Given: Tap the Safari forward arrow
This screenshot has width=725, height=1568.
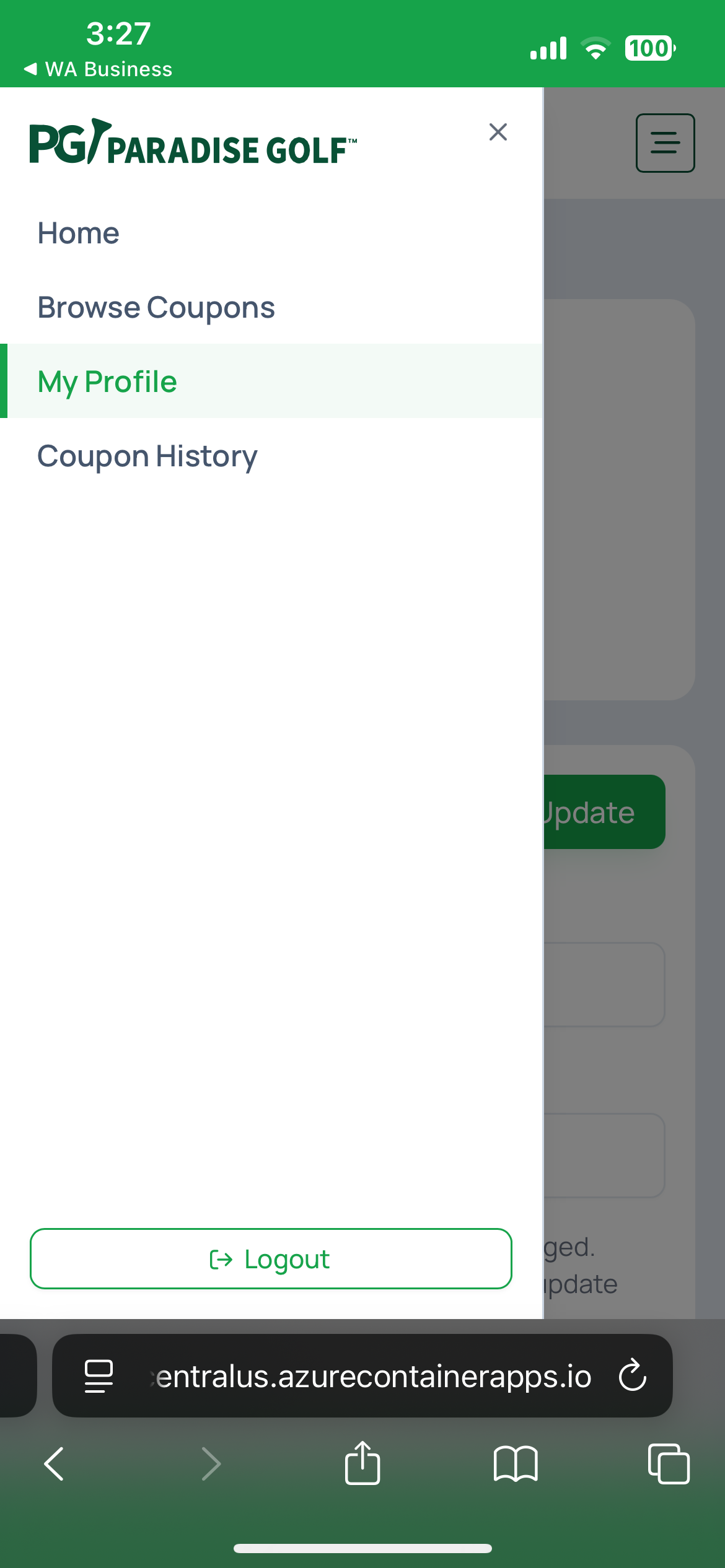Looking at the screenshot, I should pos(211,1464).
